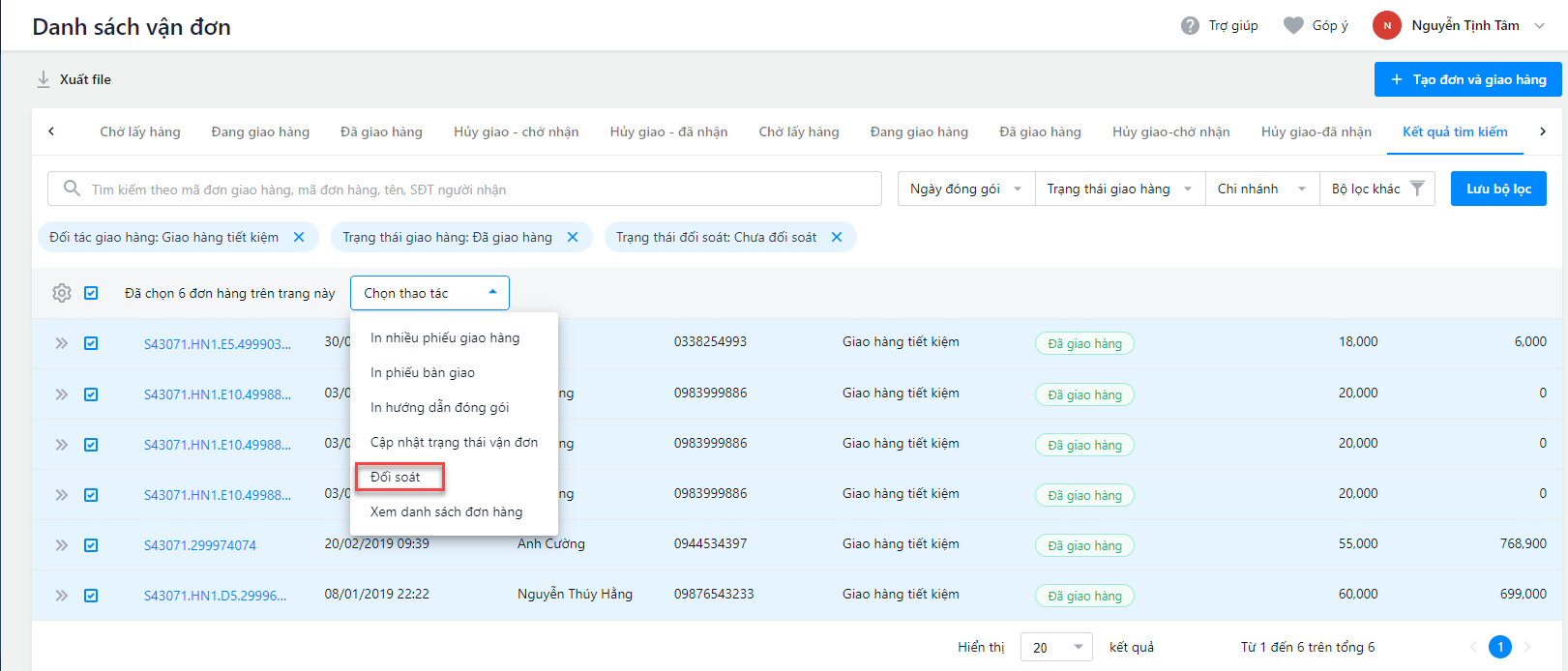The image size is (1568, 671).
Task: Open the Ngày đóng gói dropdown
Action: pos(965,189)
